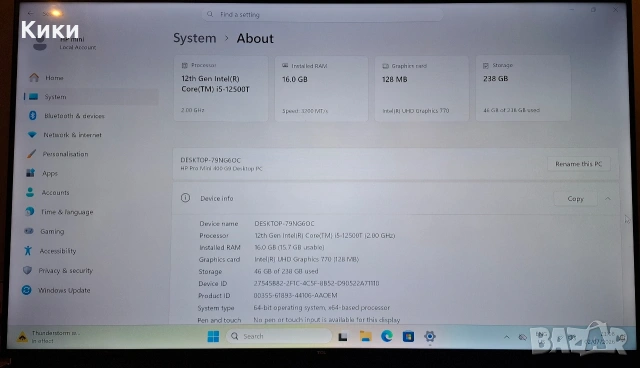The image size is (640, 368).
Task: Click the Home house icon
Action: (34, 77)
